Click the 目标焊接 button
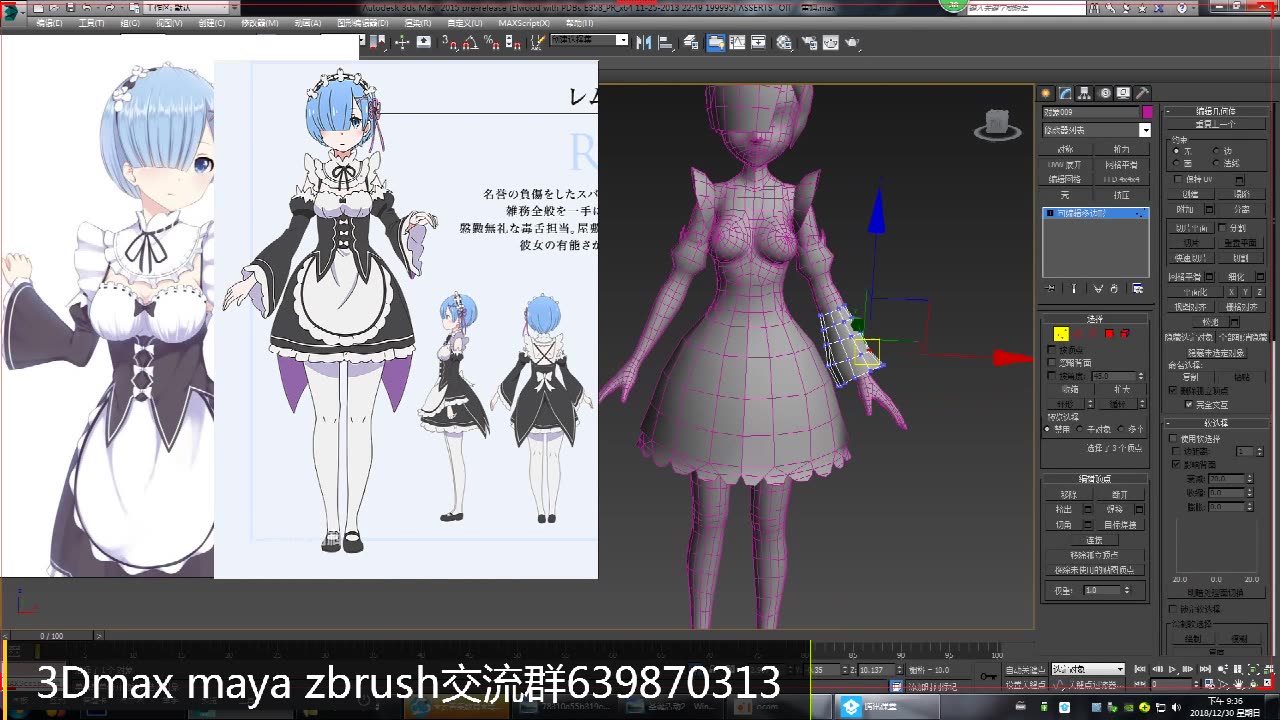This screenshot has width=1280, height=720. [x=1119, y=524]
